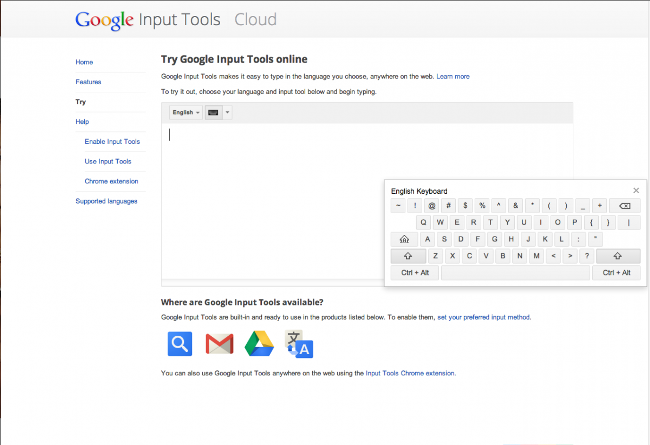Close the English Keyboard panel

[636, 190]
